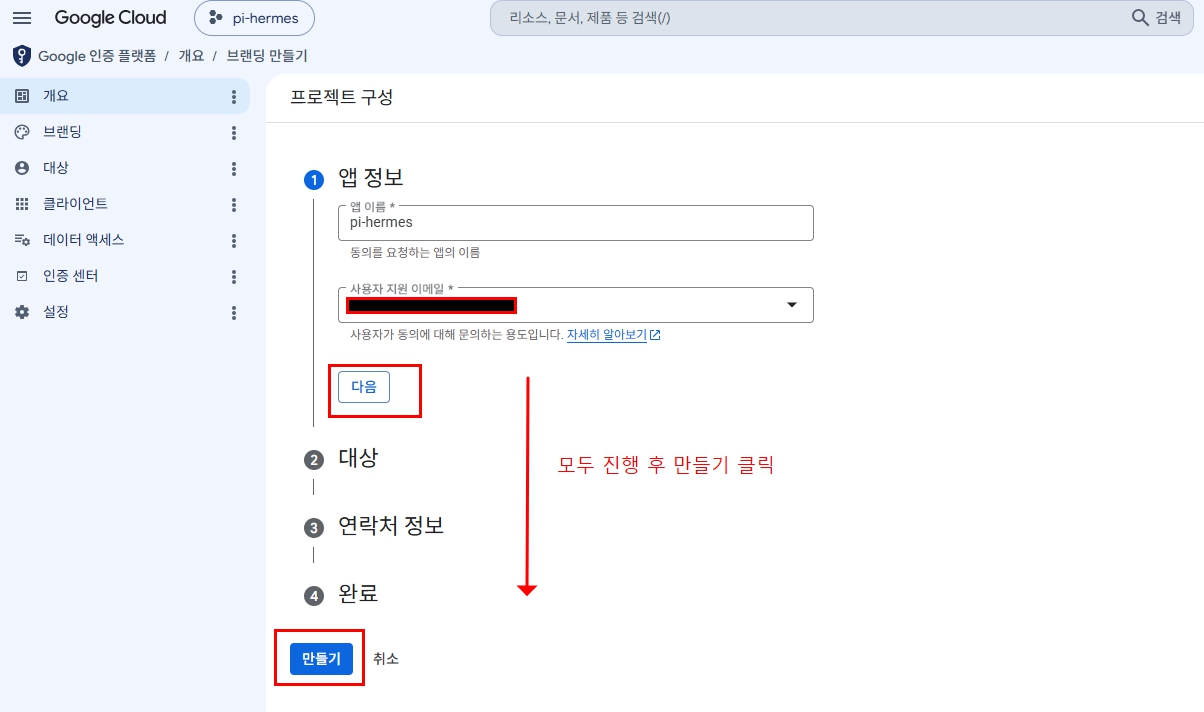Click the Google Cloud logo

coord(110,18)
